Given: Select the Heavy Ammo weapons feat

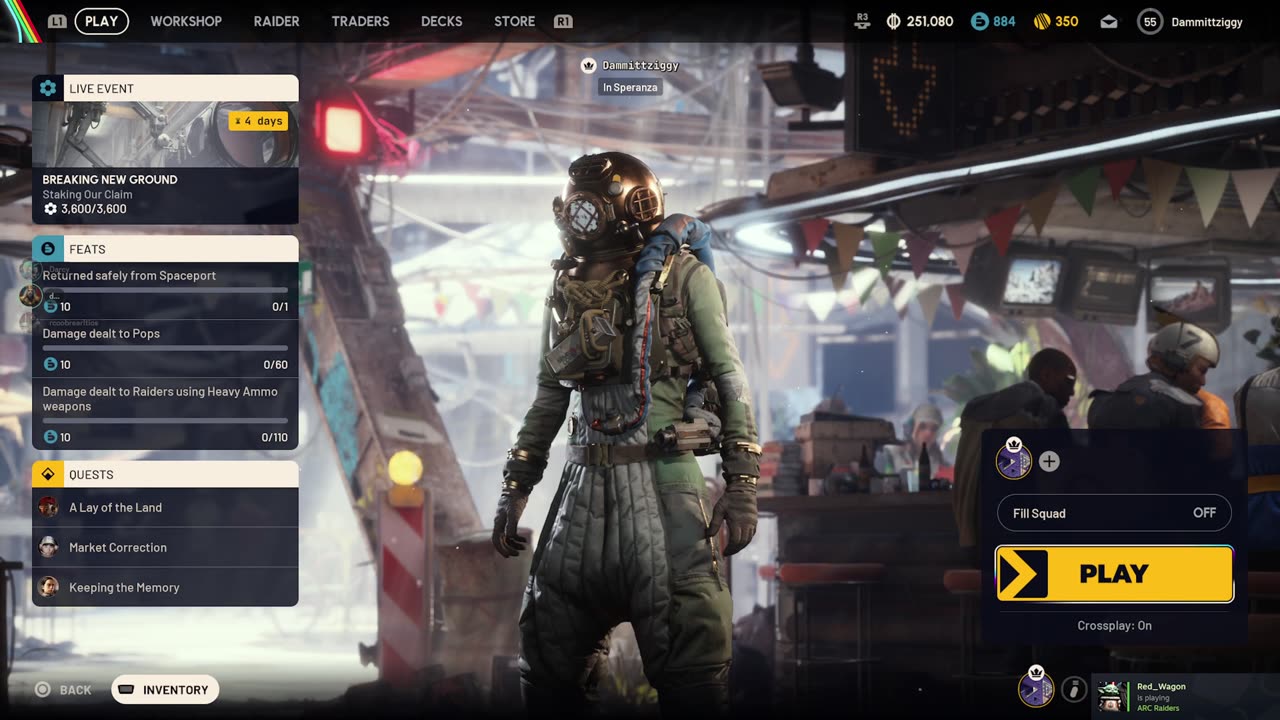Looking at the screenshot, I should [x=165, y=414].
